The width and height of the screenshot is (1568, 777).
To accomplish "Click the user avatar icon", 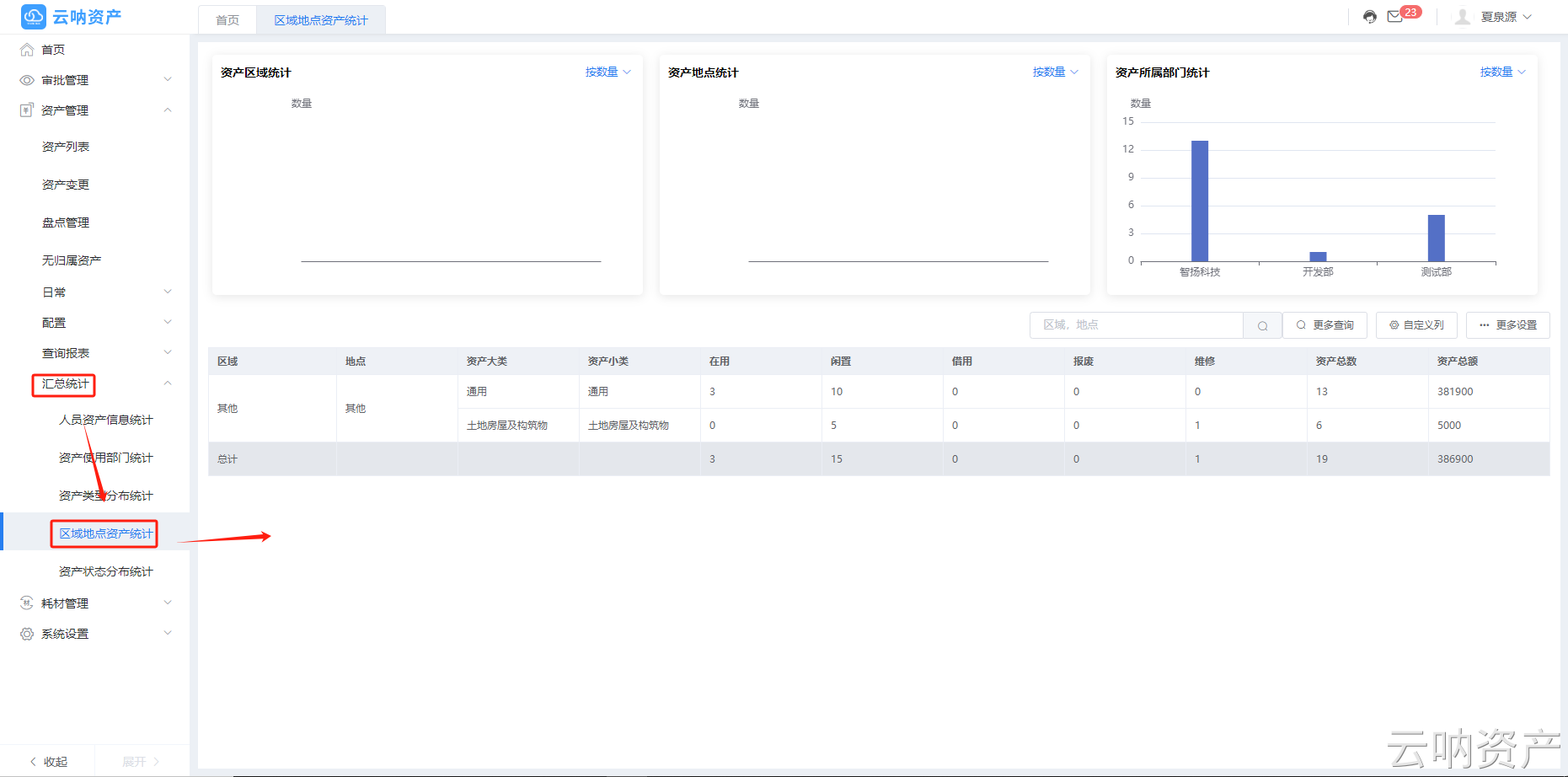I will coord(1463,17).
